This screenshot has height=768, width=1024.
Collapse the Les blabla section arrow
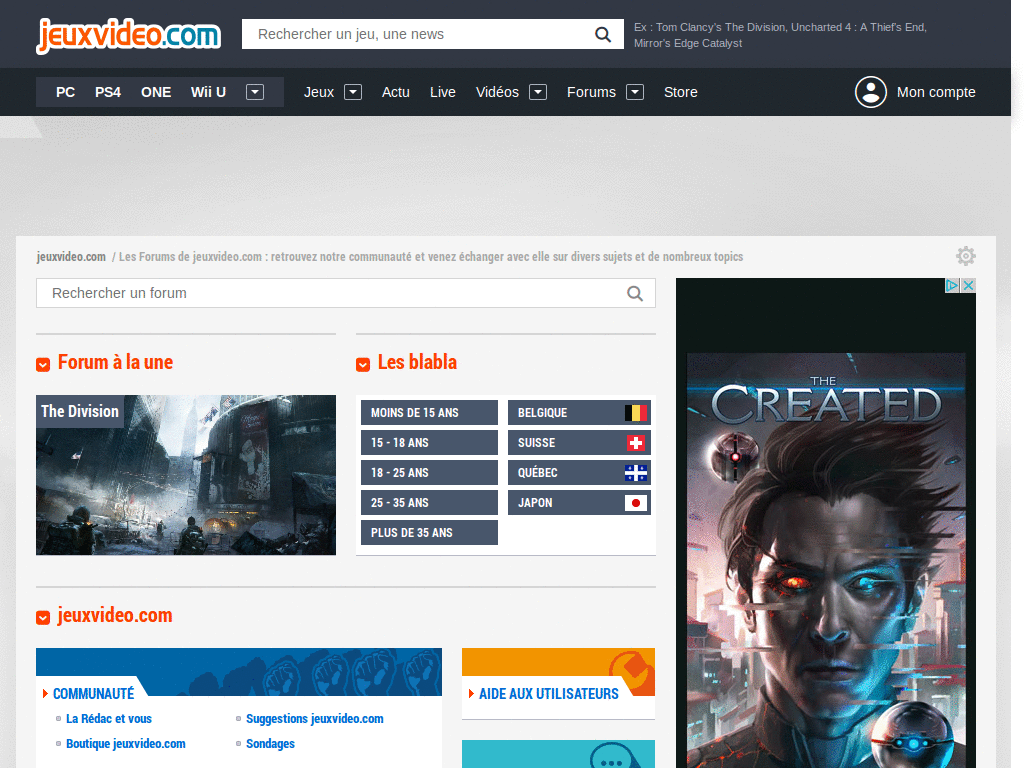point(363,364)
